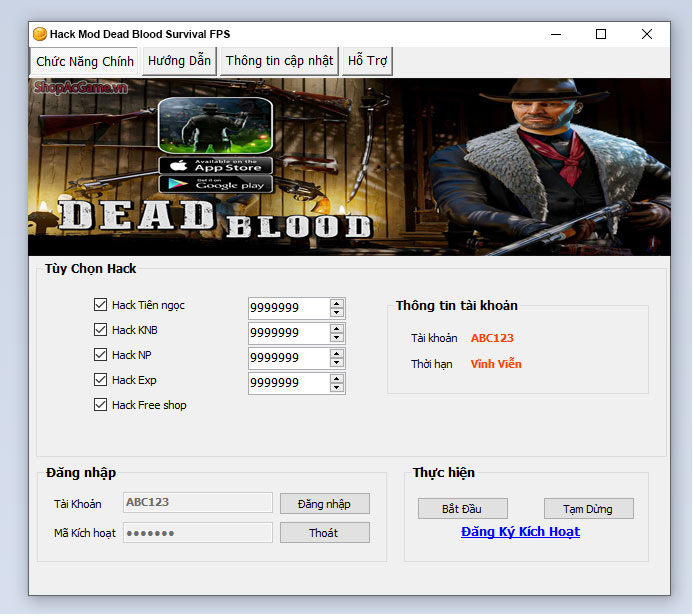Click the Bắt Đầu button
Viewport: 693px width, 616px height.
pyautogui.click(x=463, y=509)
